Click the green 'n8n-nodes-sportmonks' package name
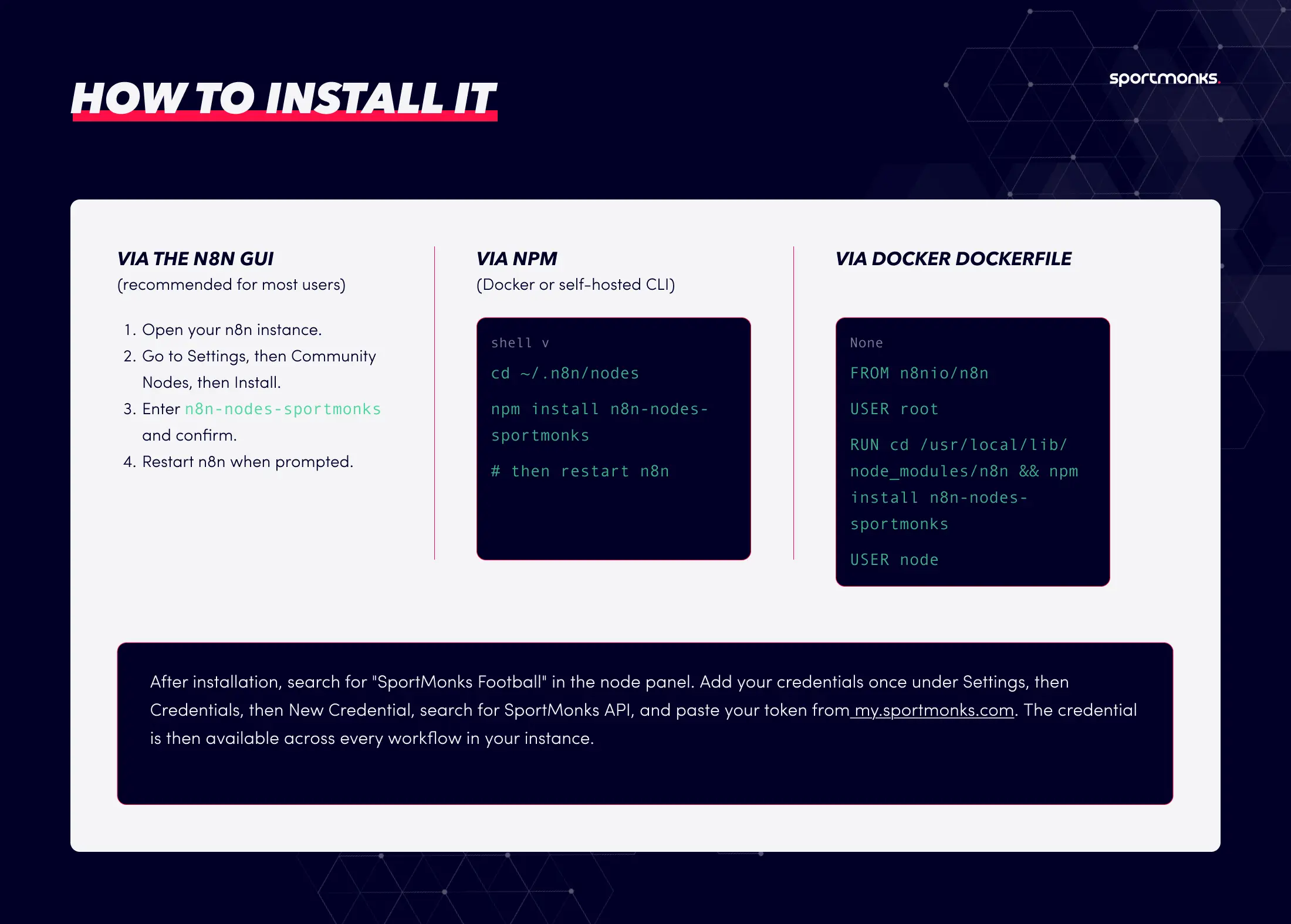This screenshot has width=1291, height=924. (x=283, y=409)
